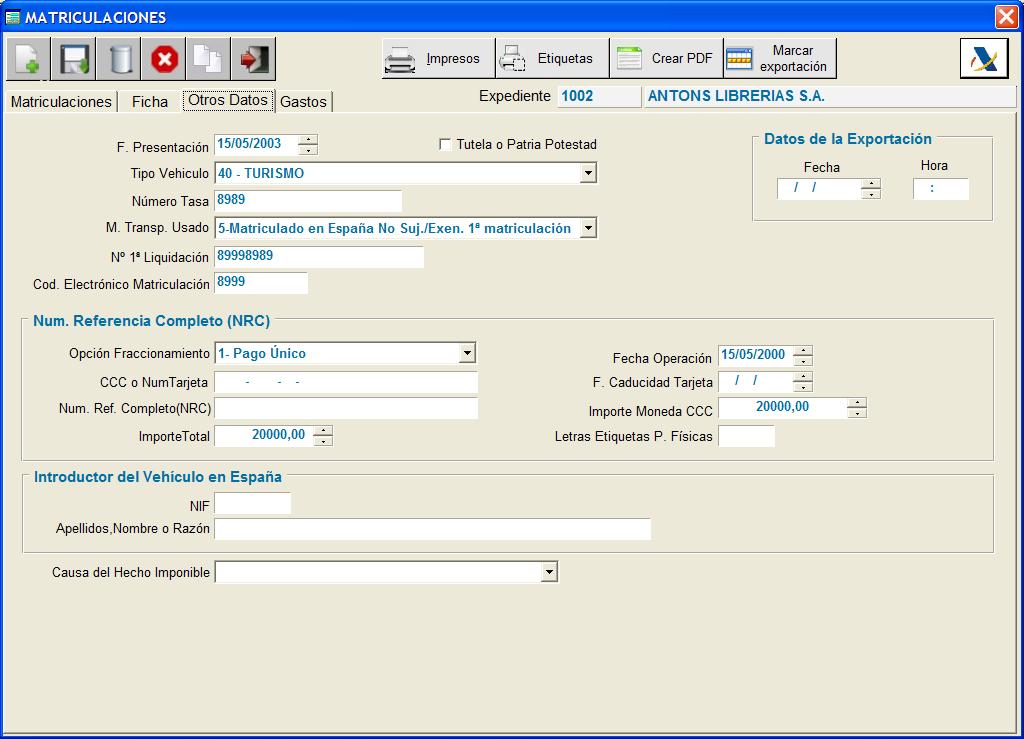Click the CCC o NumTarjeta field
Viewport: 1024px width, 739px height.
(346, 382)
